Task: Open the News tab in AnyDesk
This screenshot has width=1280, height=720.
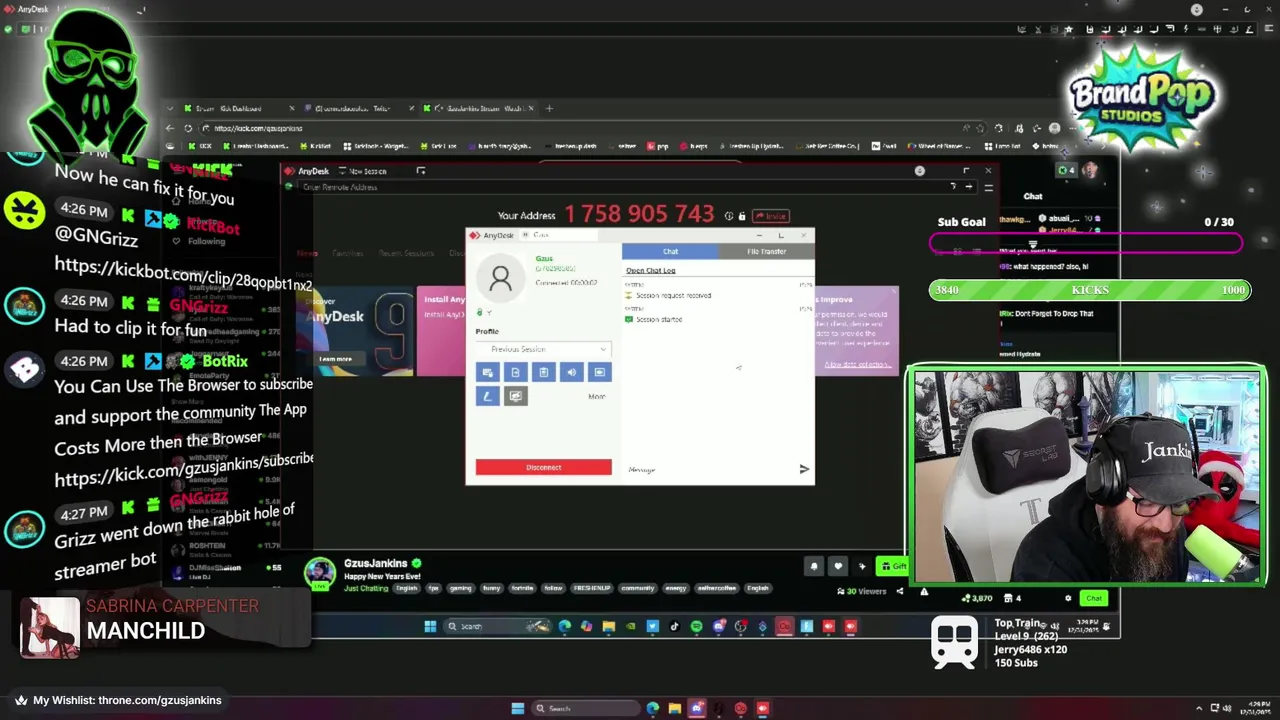Action: pyautogui.click(x=307, y=253)
